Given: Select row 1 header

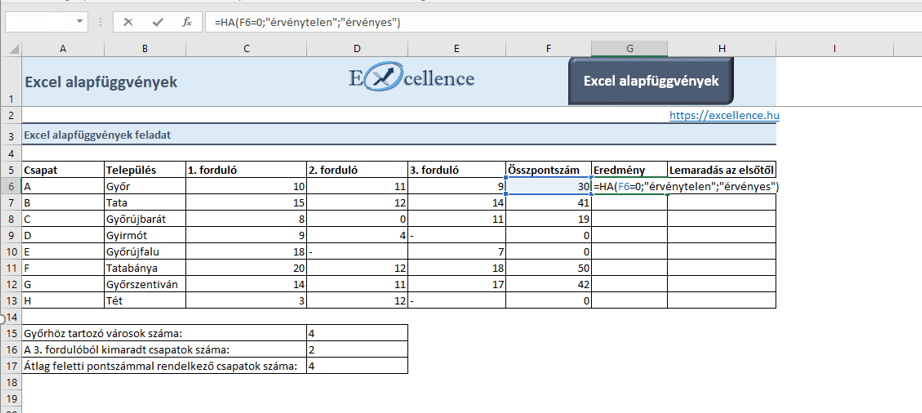Looking at the screenshot, I should click(11, 81).
